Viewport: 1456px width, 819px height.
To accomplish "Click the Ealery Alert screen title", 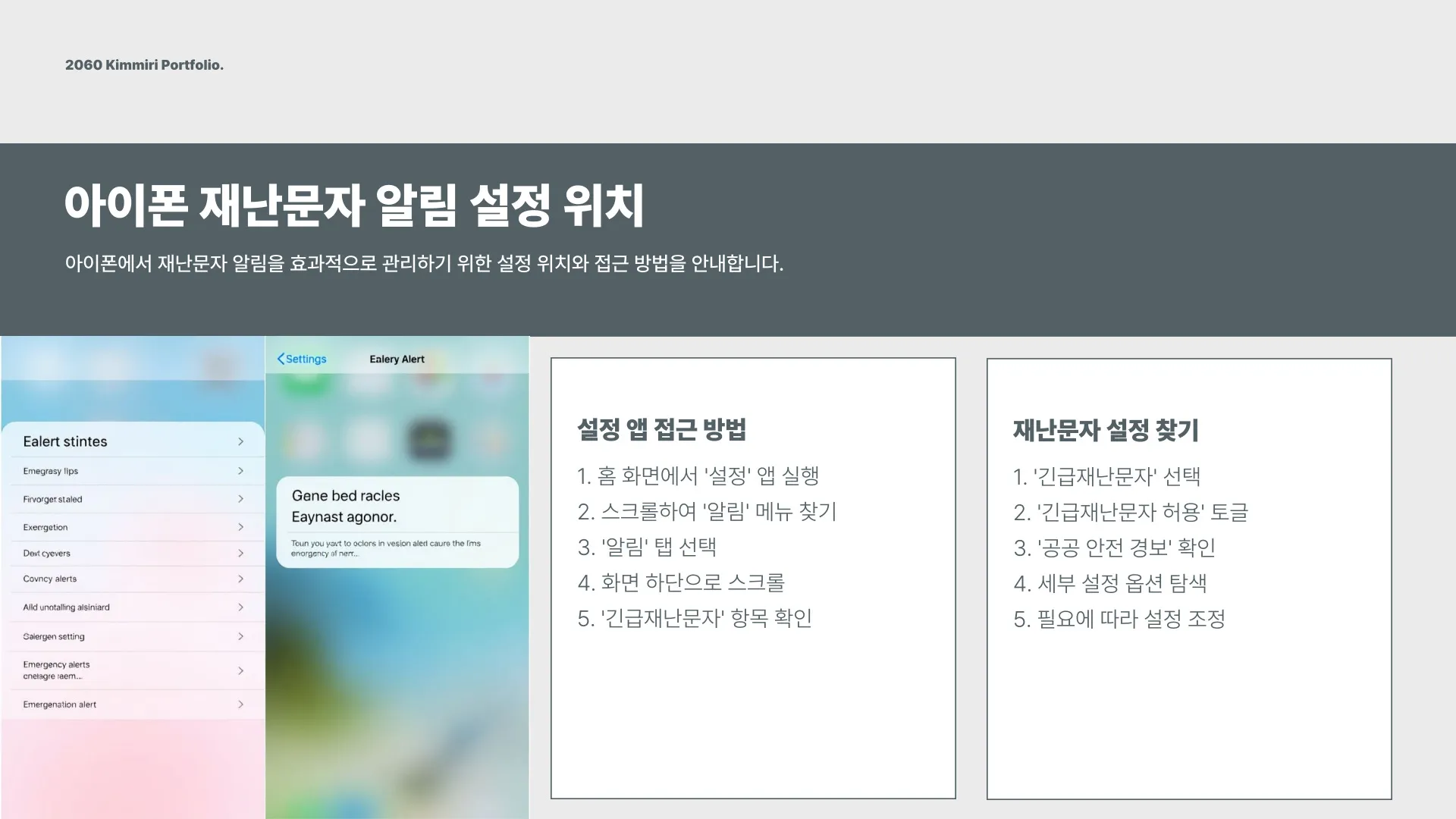I will pos(397,359).
